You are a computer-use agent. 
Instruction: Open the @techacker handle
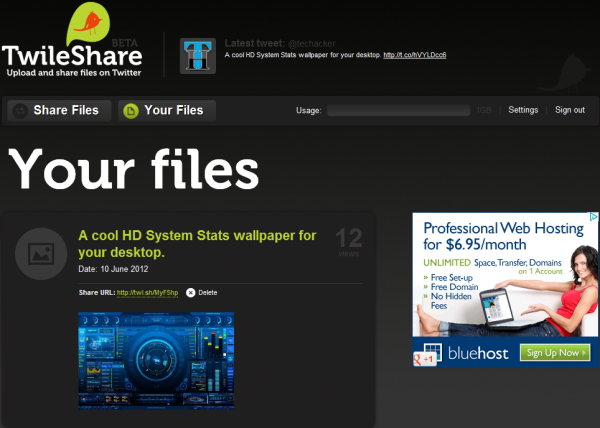[x=311, y=44]
